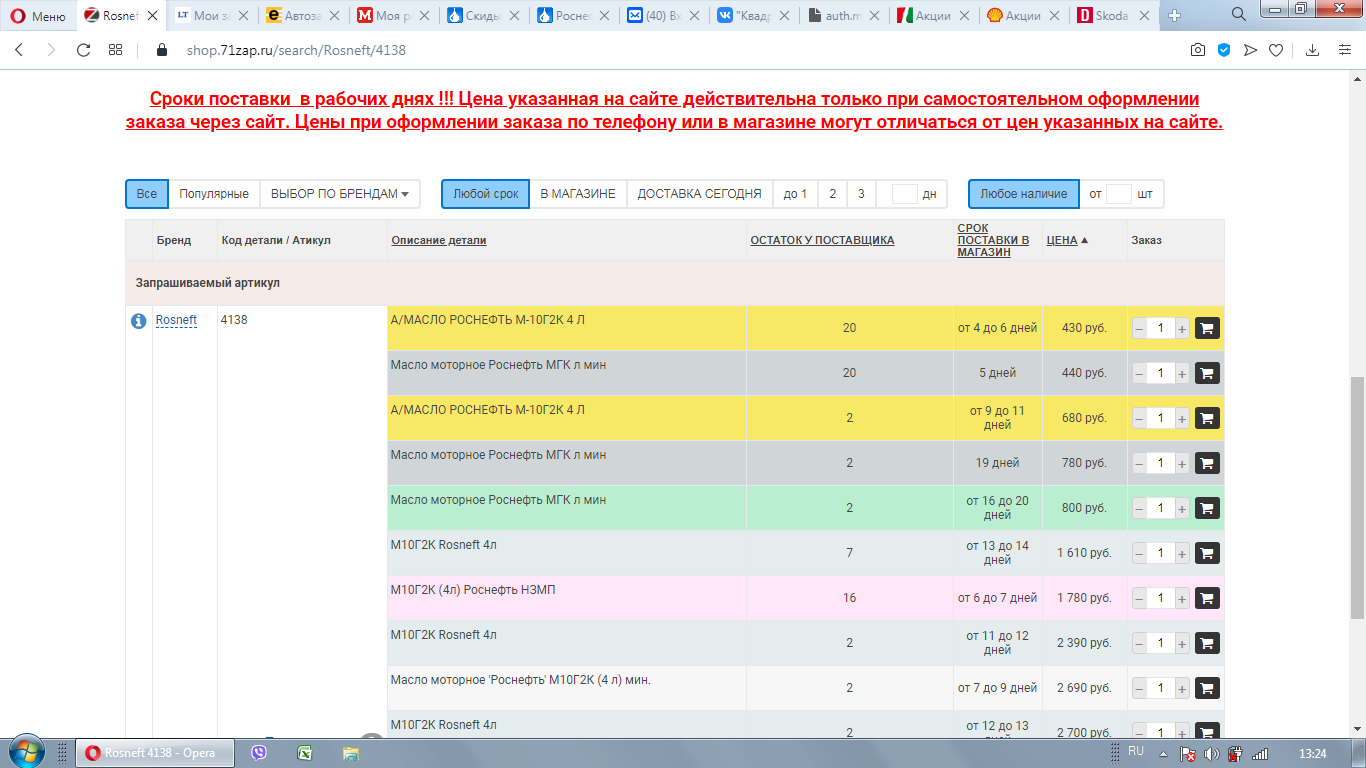Open volume control in system tray

pos(1211,754)
